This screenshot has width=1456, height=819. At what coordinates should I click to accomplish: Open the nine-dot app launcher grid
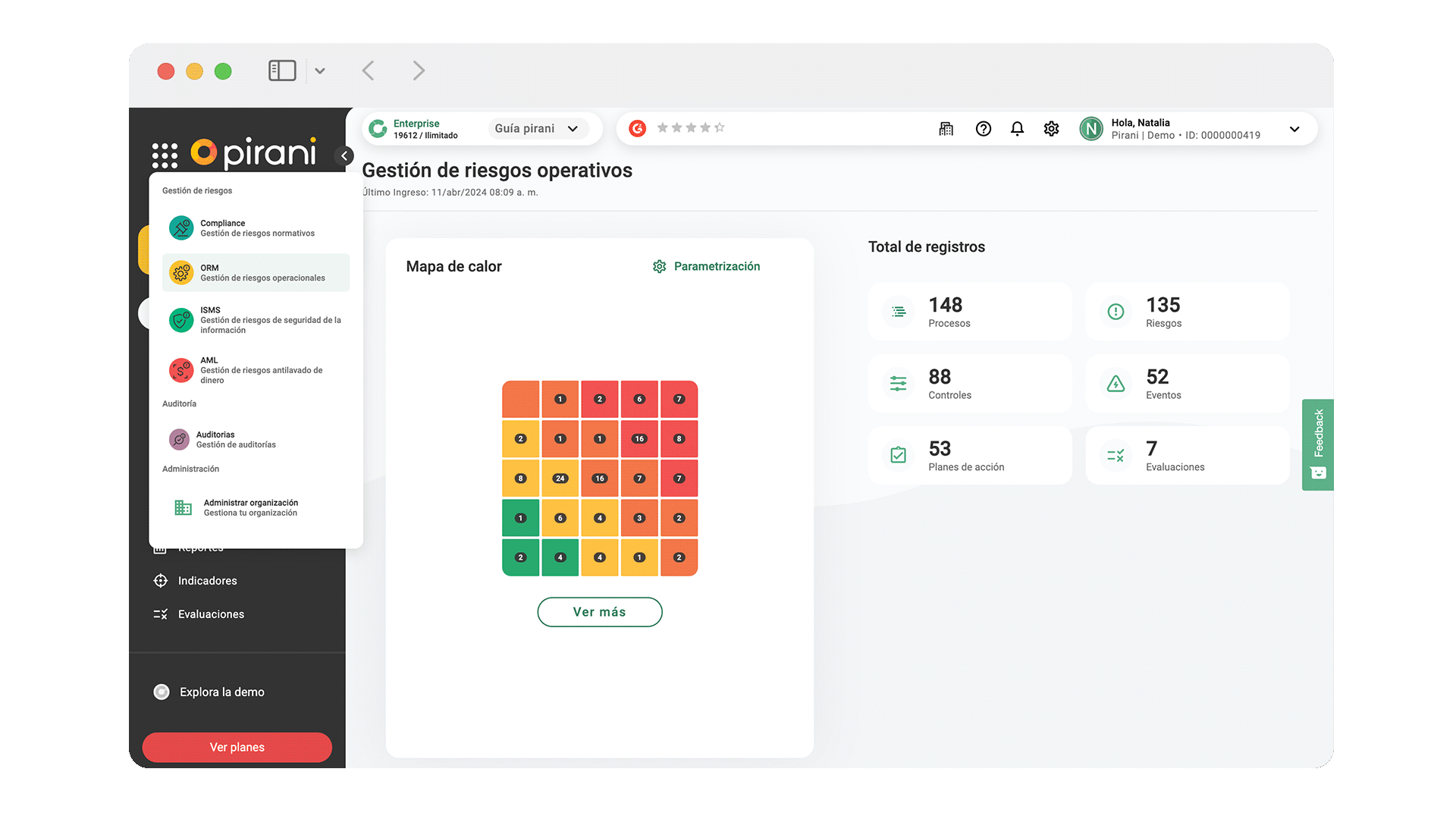pos(165,155)
